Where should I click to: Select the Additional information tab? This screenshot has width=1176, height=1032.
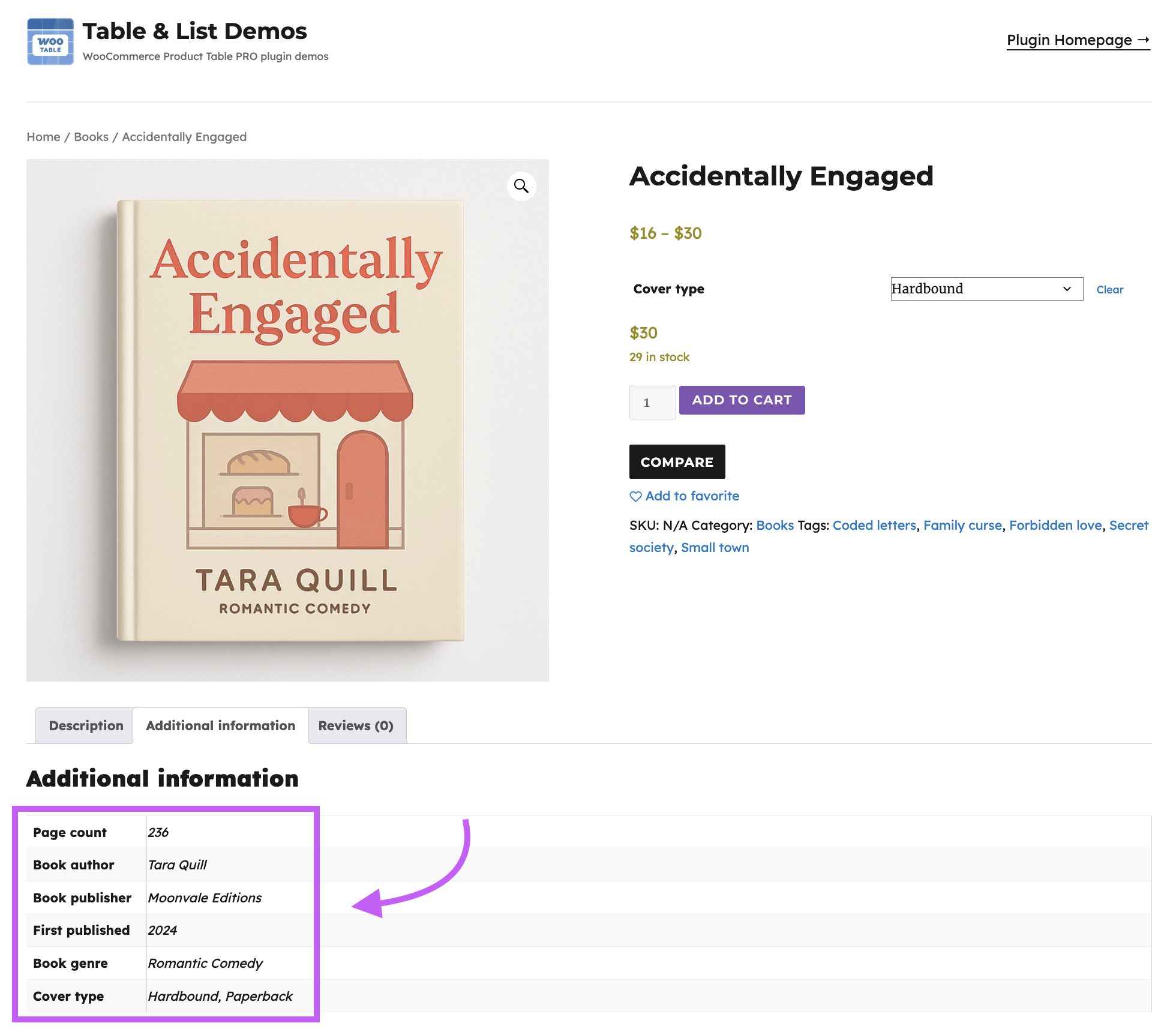click(221, 725)
